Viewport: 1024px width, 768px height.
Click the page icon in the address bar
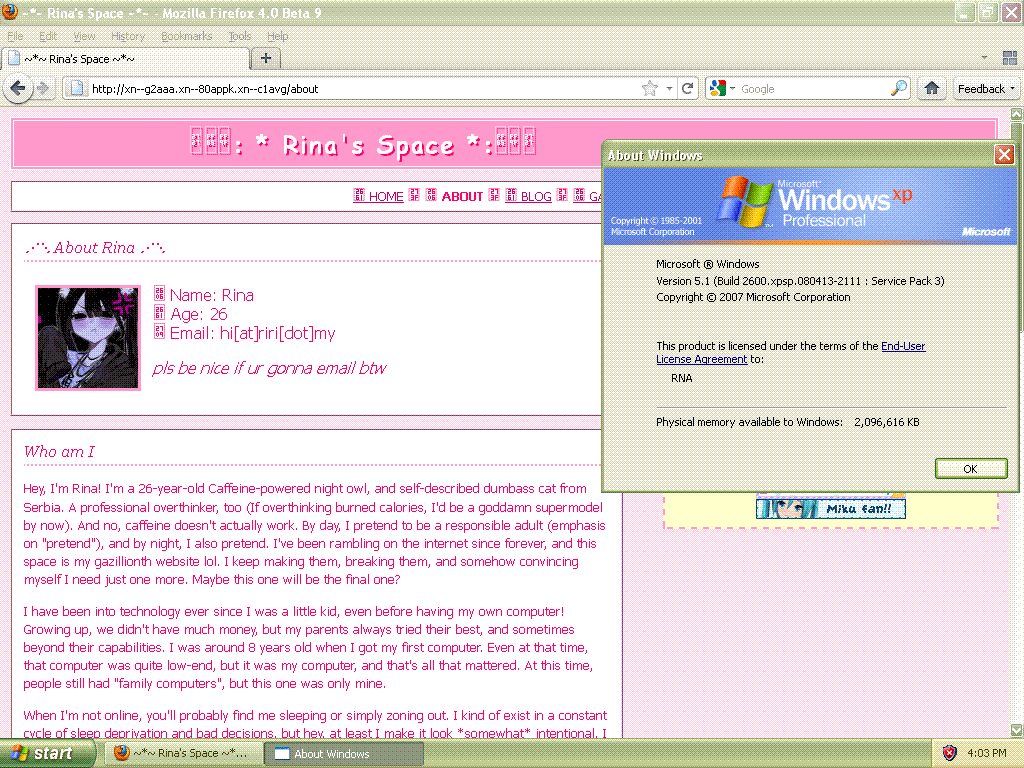click(76, 88)
